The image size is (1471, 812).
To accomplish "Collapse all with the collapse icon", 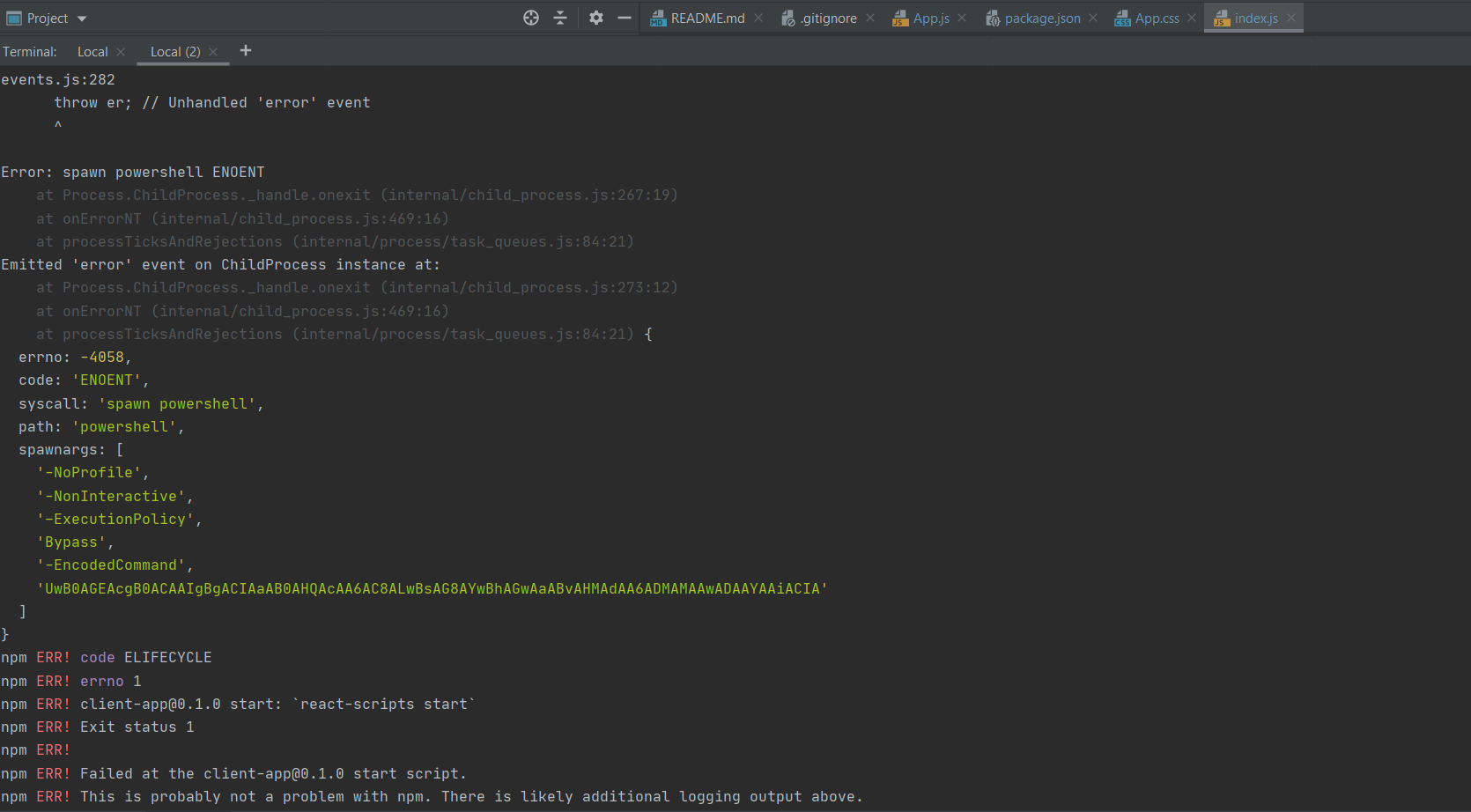I will point(560,18).
